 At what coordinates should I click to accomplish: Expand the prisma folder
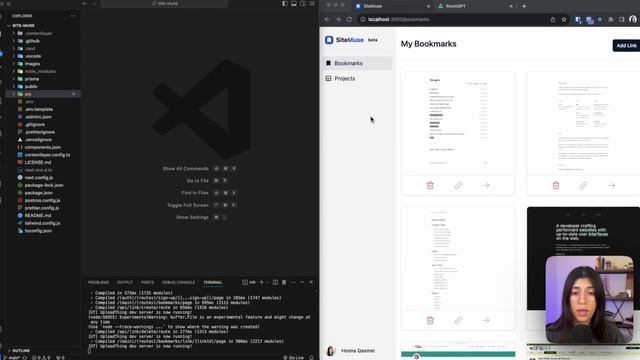click(x=32, y=79)
